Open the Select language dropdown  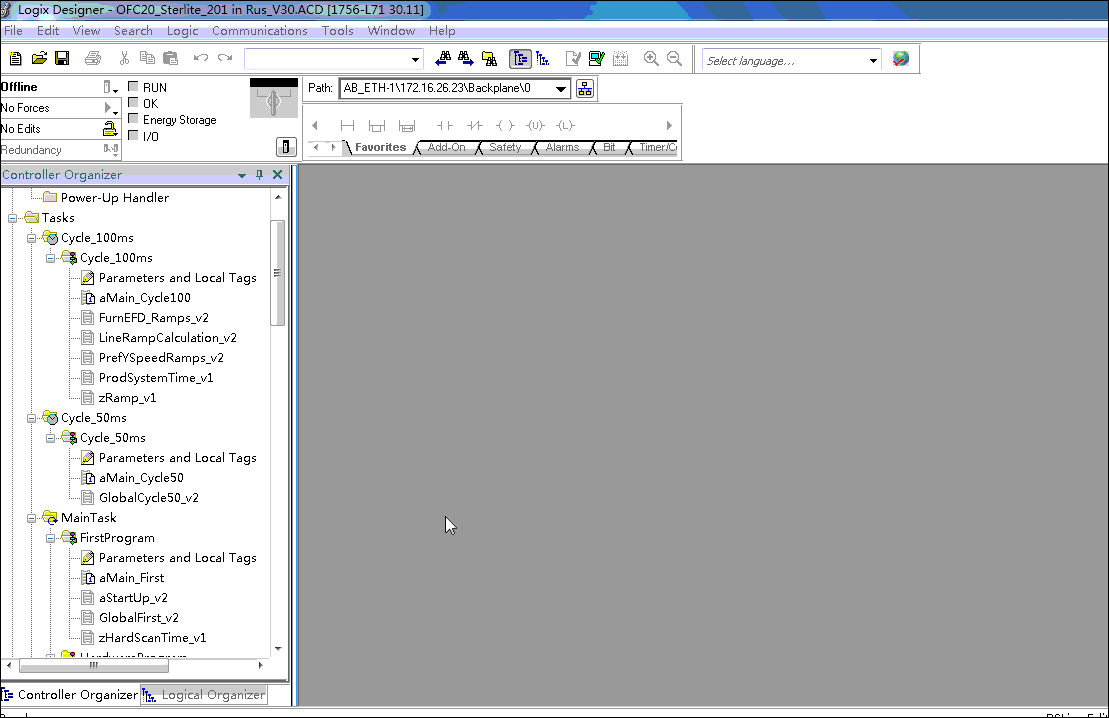pyautogui.click(x=873, y=61)
